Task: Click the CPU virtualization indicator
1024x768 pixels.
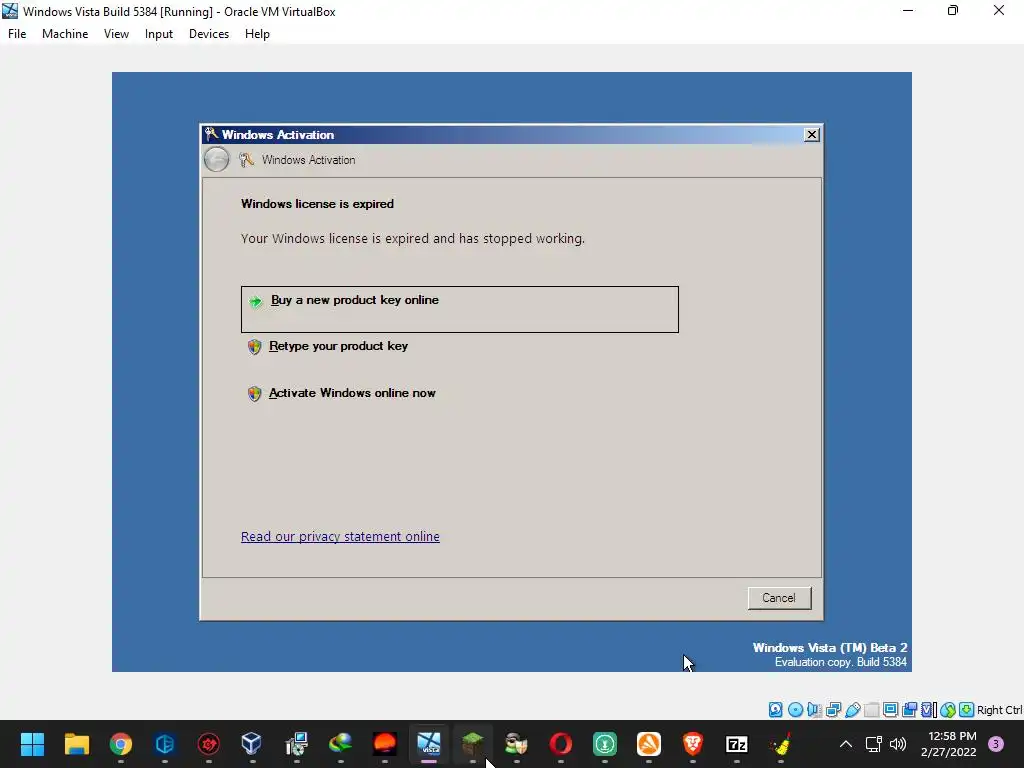Action: [928, 710]
